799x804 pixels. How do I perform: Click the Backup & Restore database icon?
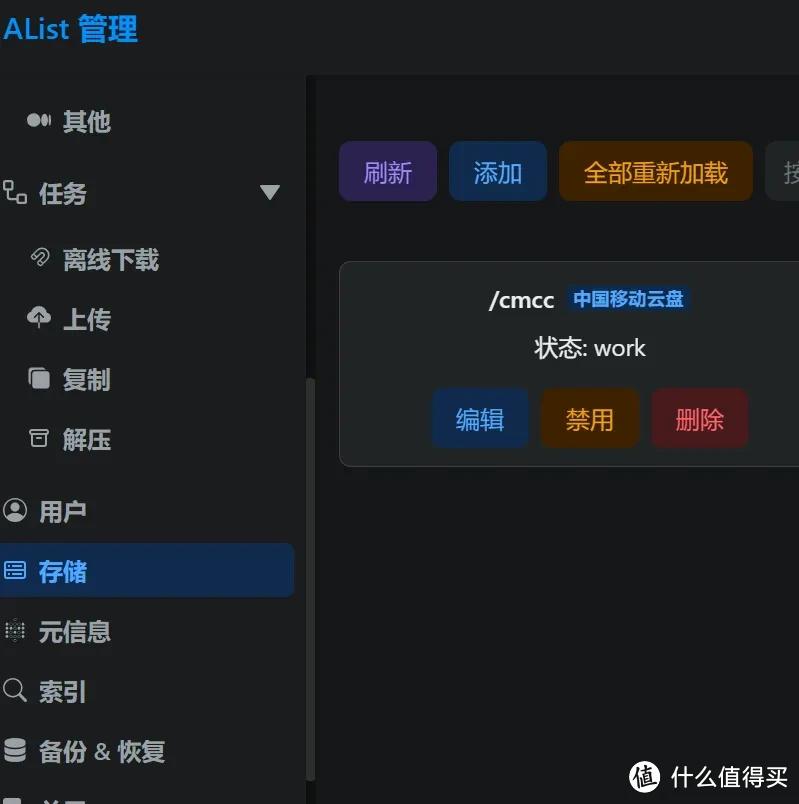coord(15,751)
